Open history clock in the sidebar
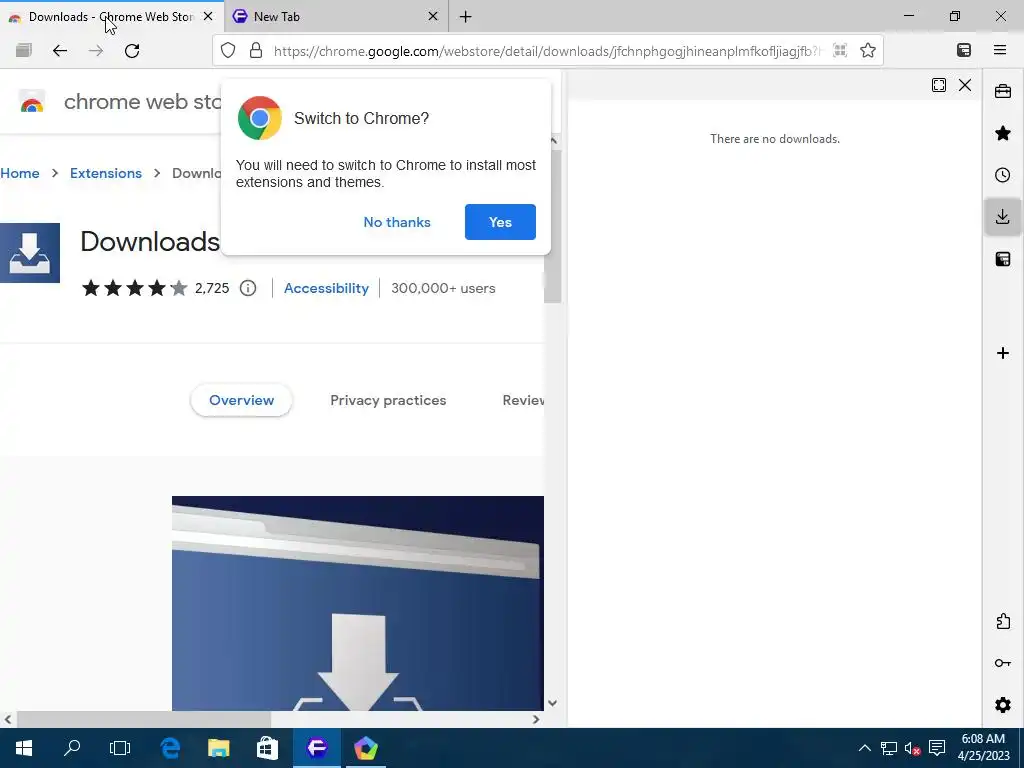The height and width of the screenshot is (768, 1024). pyautogui.click(x=1003, y=175)
